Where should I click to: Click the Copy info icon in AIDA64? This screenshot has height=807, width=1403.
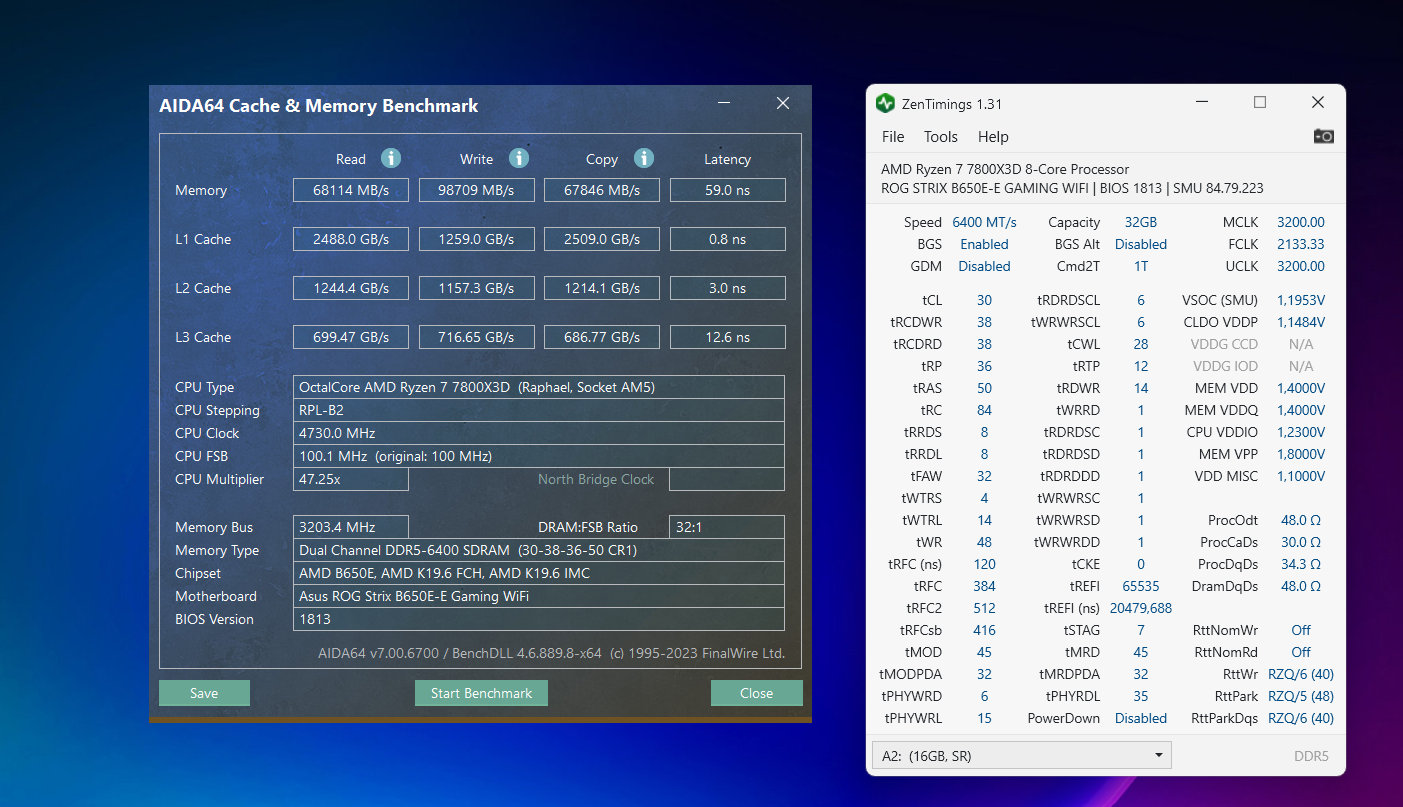643,158
